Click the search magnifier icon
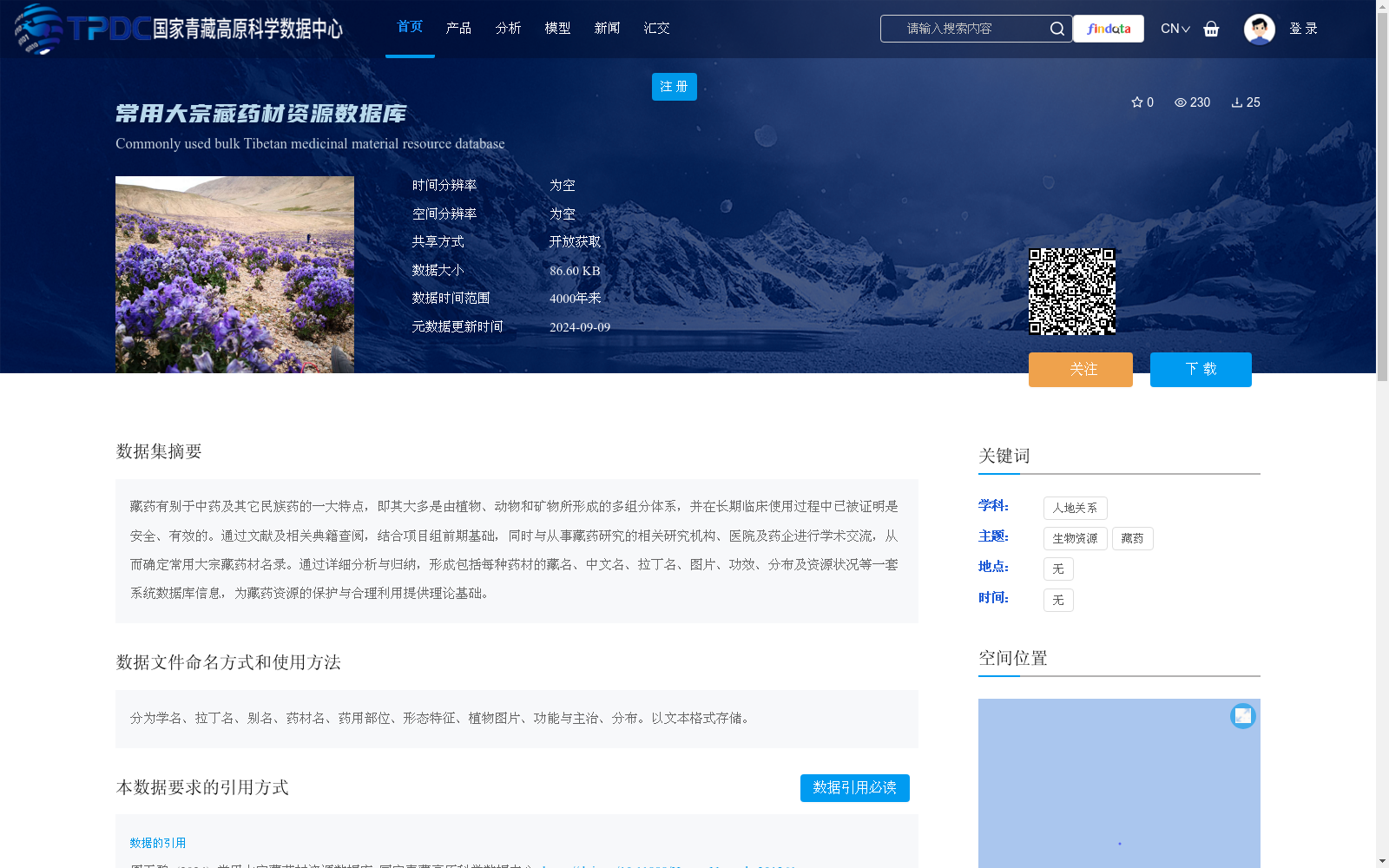The image size is (1389, 868). point(1057,29)
